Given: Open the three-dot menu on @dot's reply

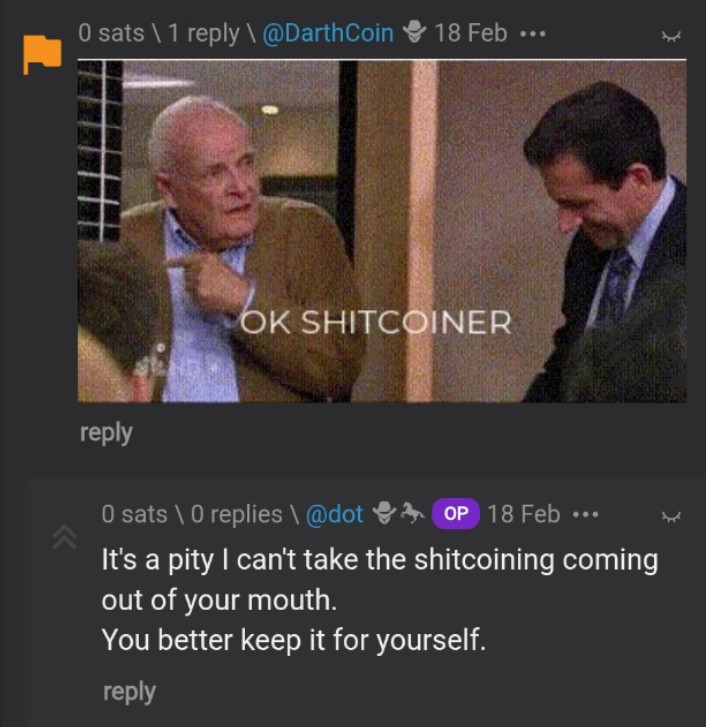Looking at the screenshot, I should tap(585, 514).
